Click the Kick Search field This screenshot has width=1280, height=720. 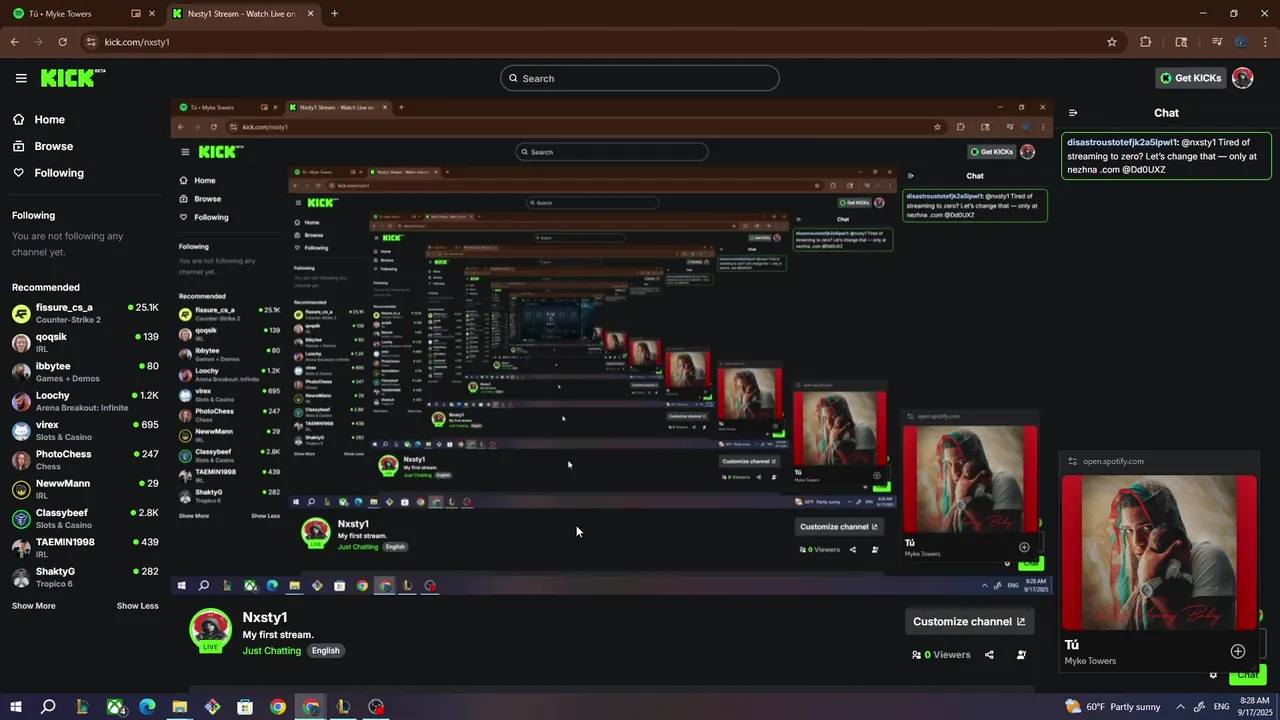click(640, 78)
